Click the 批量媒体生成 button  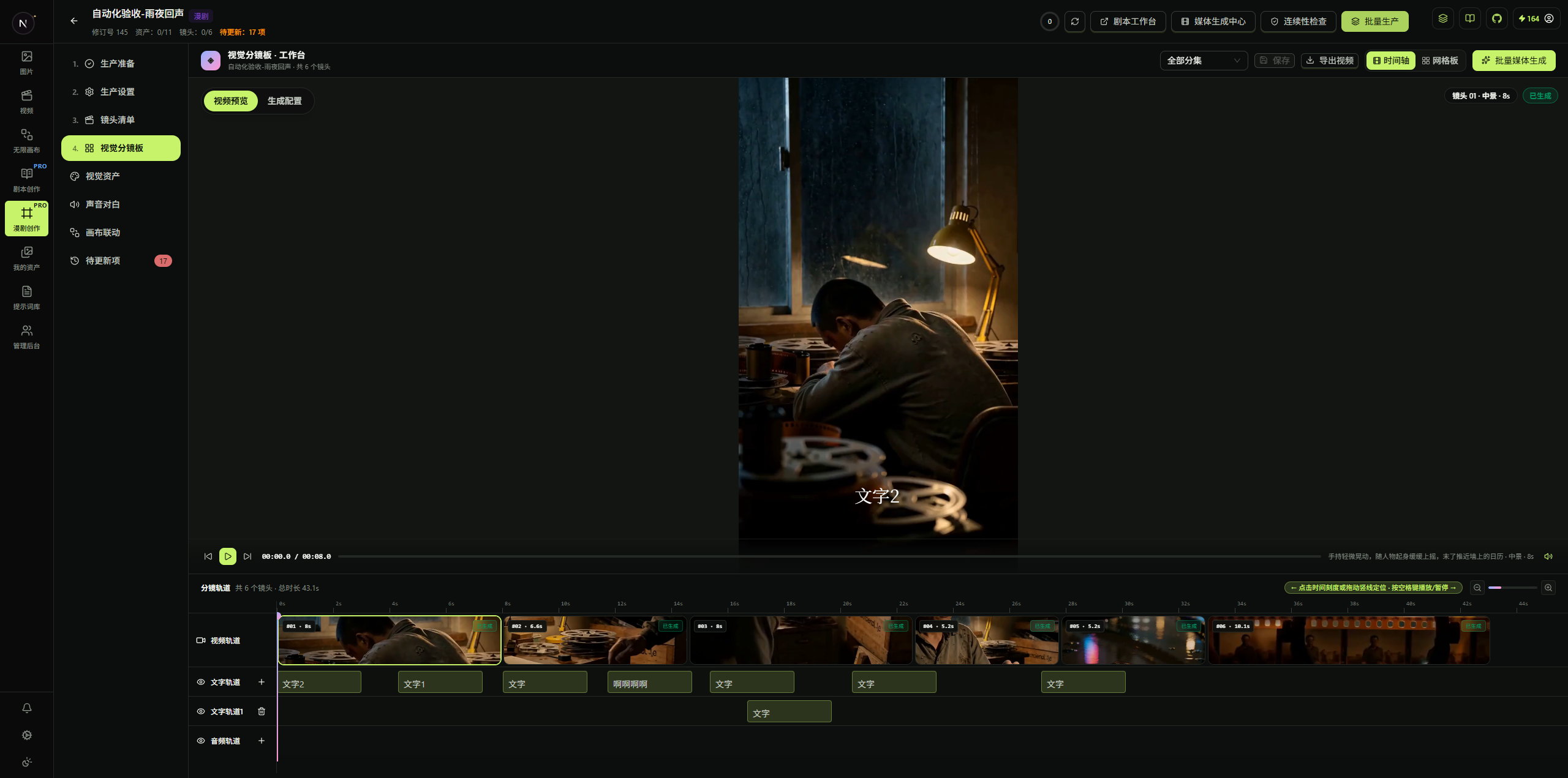coord(1513,61)
